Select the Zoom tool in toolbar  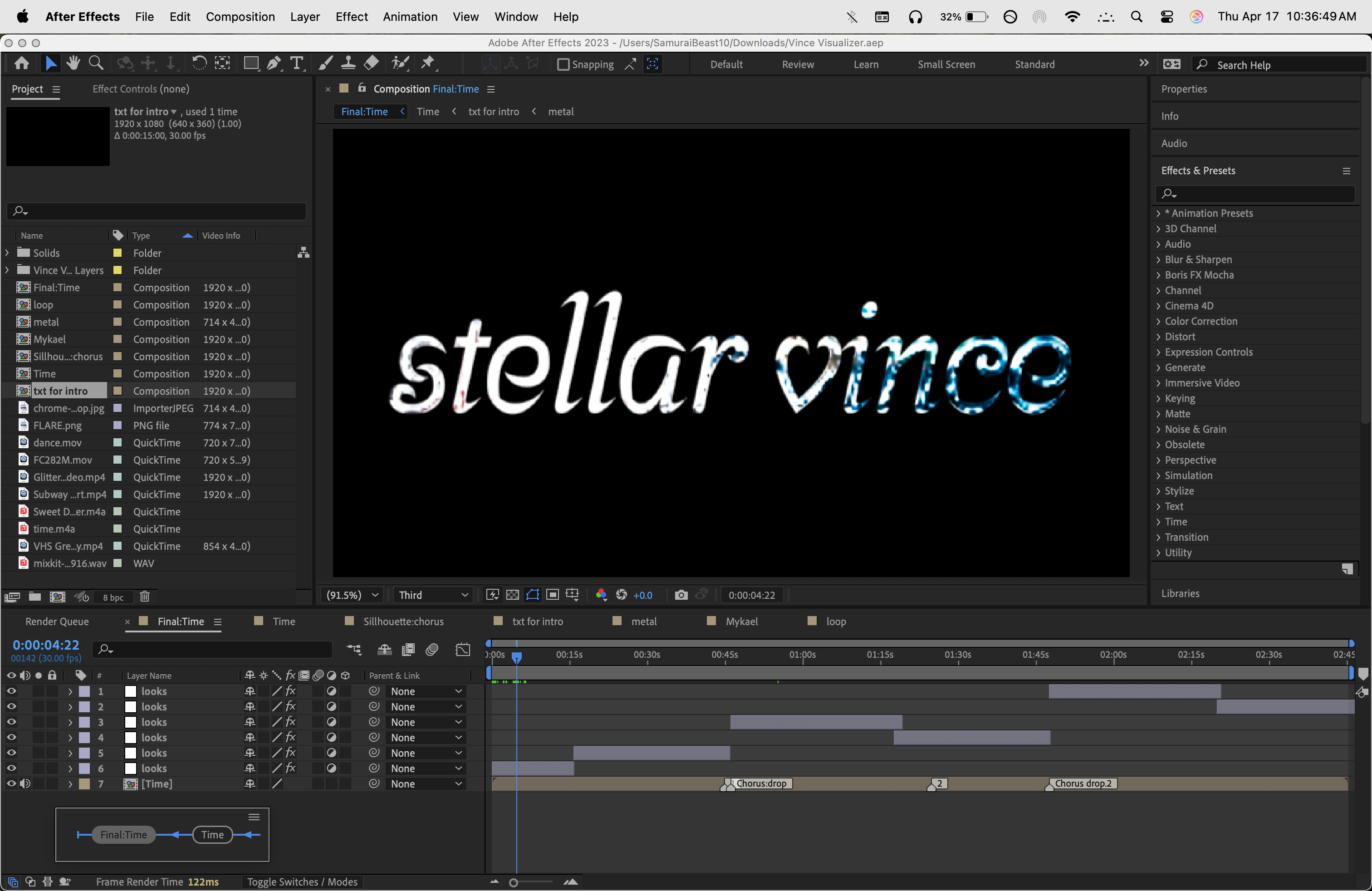(x=96, y=63)
